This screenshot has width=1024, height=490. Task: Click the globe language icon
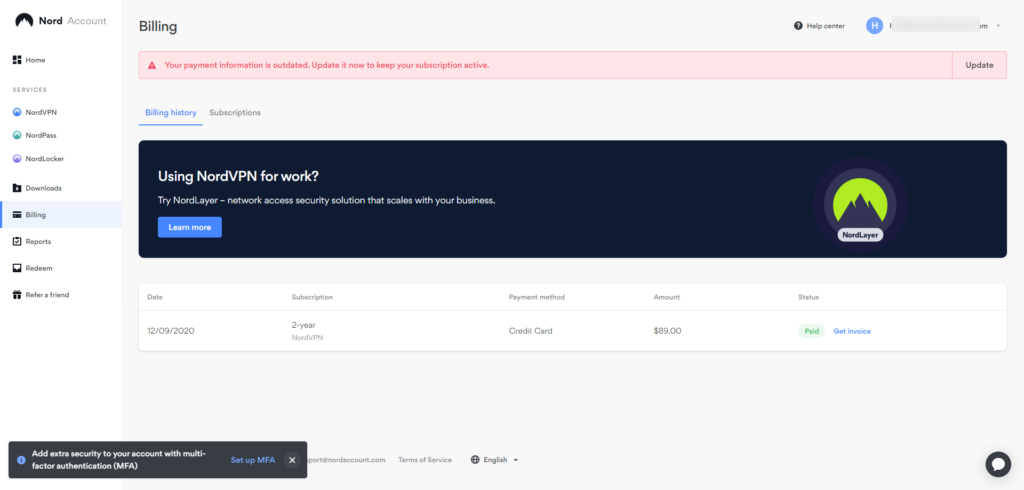pyautogui.click(x=475, y=460)
